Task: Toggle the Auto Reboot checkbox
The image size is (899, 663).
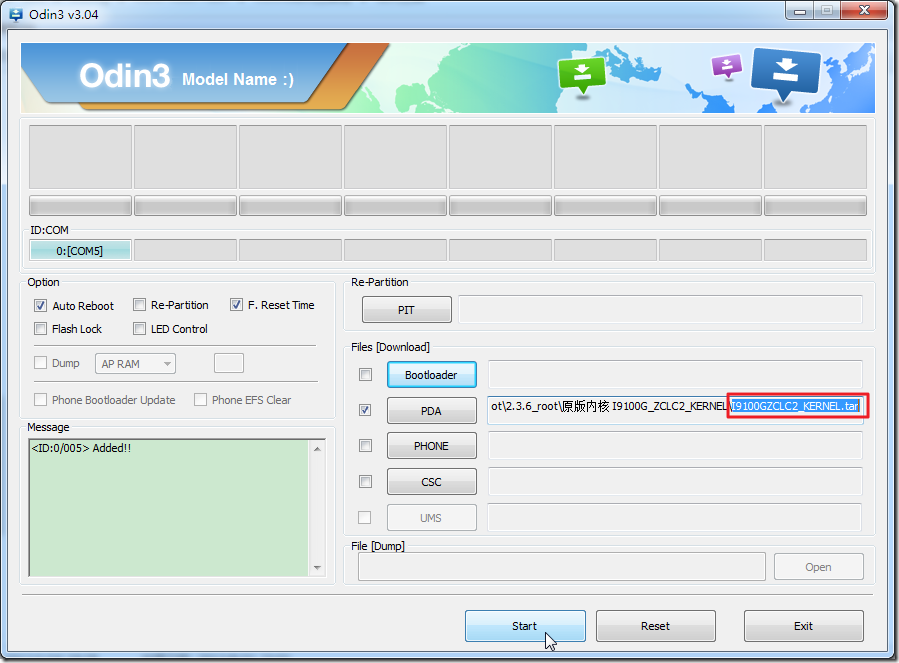Action: click(40, 306)
